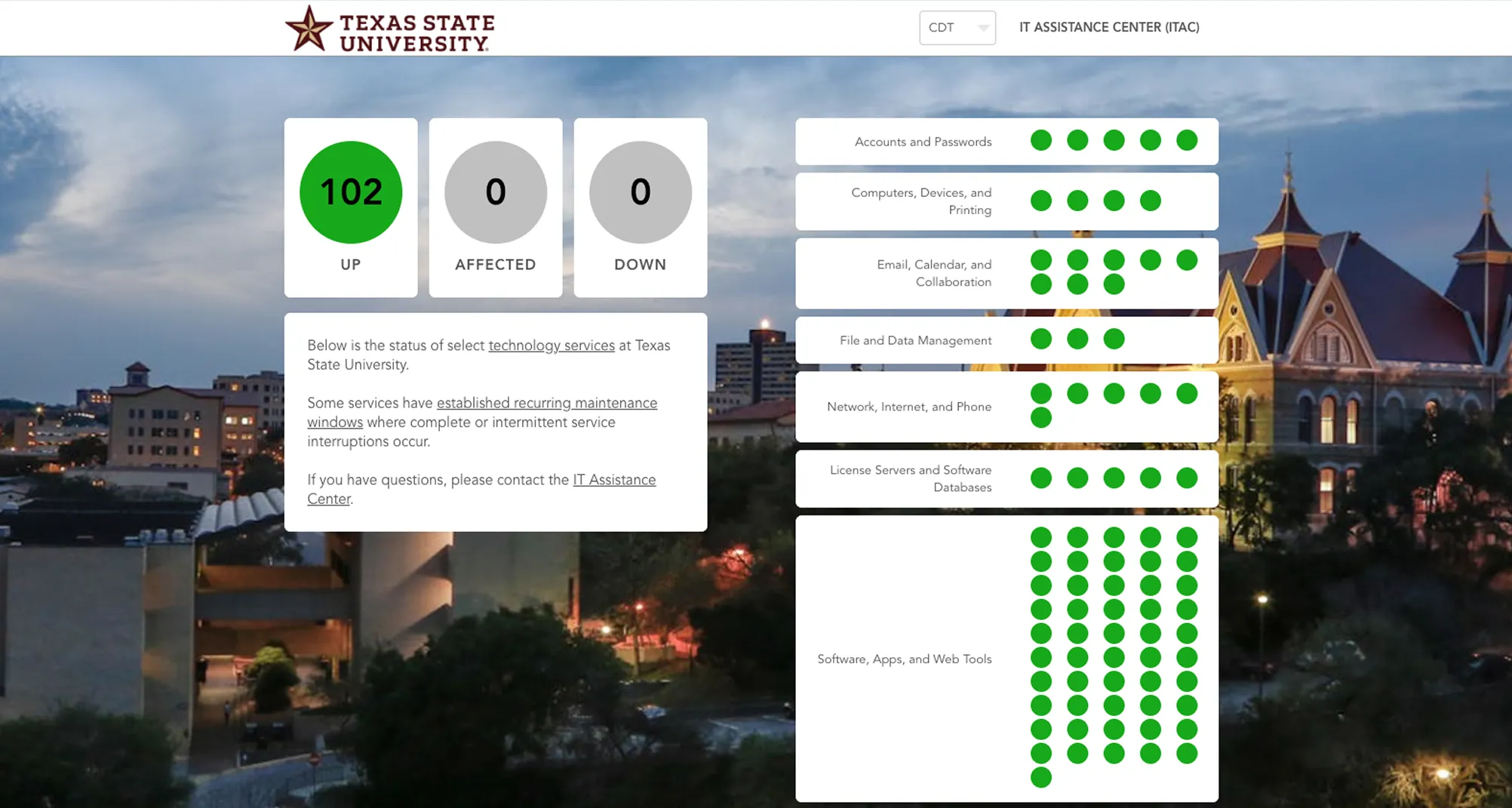Click the UP status card label

pos(351,265)
